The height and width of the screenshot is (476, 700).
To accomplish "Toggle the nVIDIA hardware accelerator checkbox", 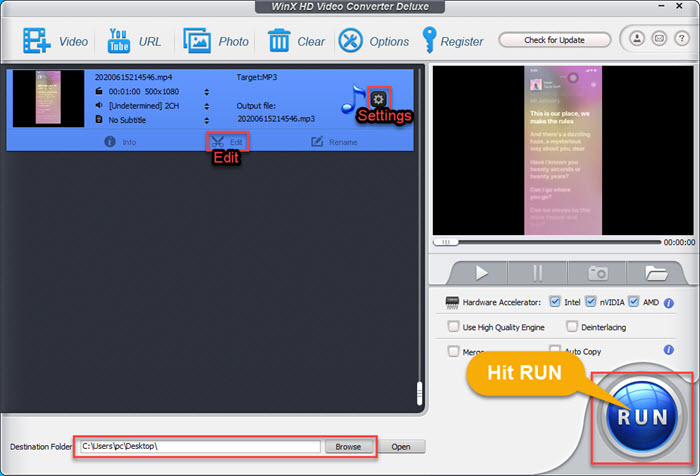I will [x=591, y=302].
